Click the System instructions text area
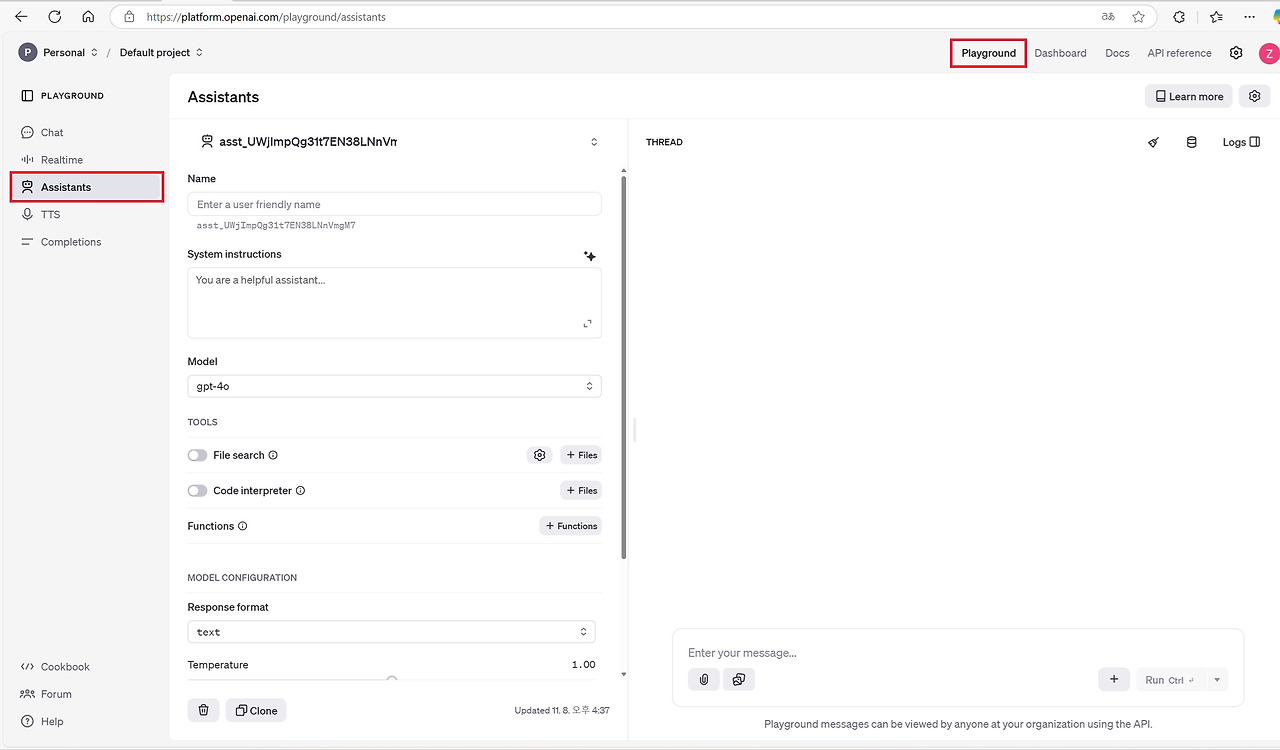This screenshot has width=1280, height=750. pos(394,302)
